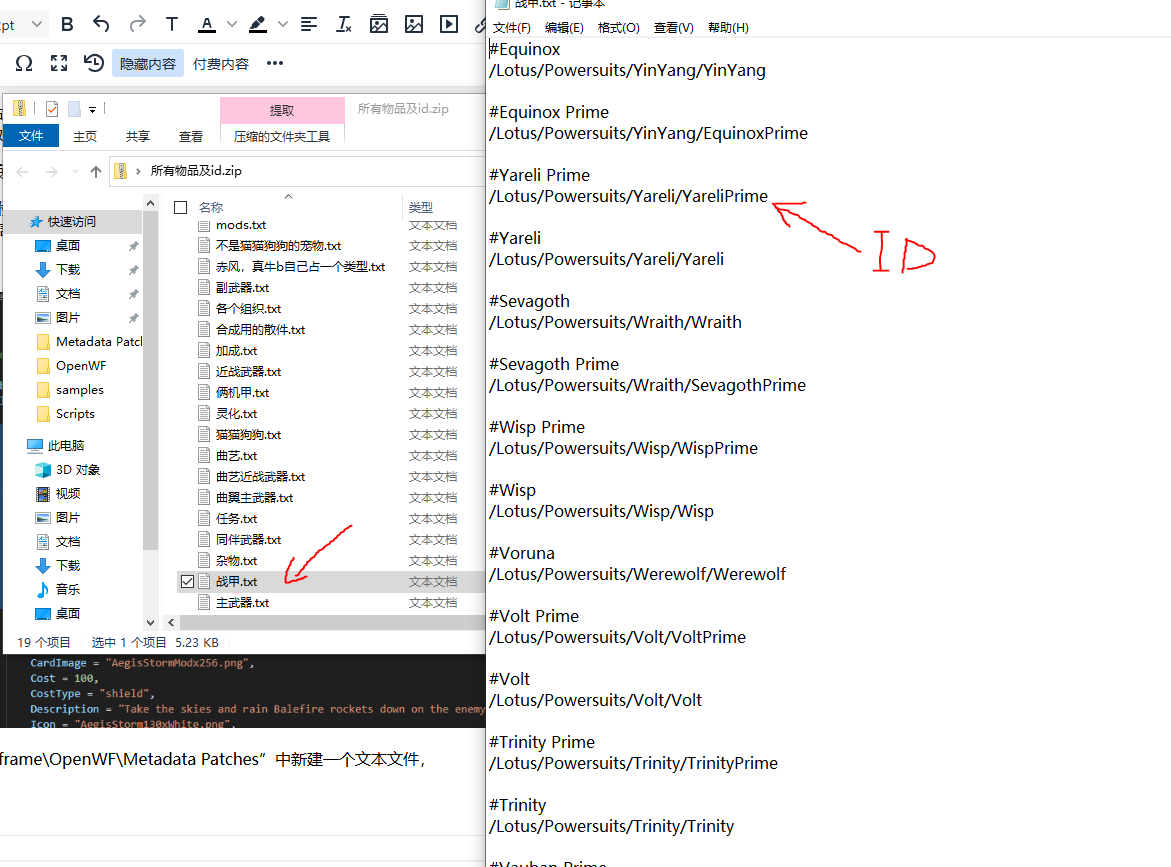Toggle the 隐藏内容 button in editor
The height and width of the screenshot is (867, 1171).
click(148, 64)
